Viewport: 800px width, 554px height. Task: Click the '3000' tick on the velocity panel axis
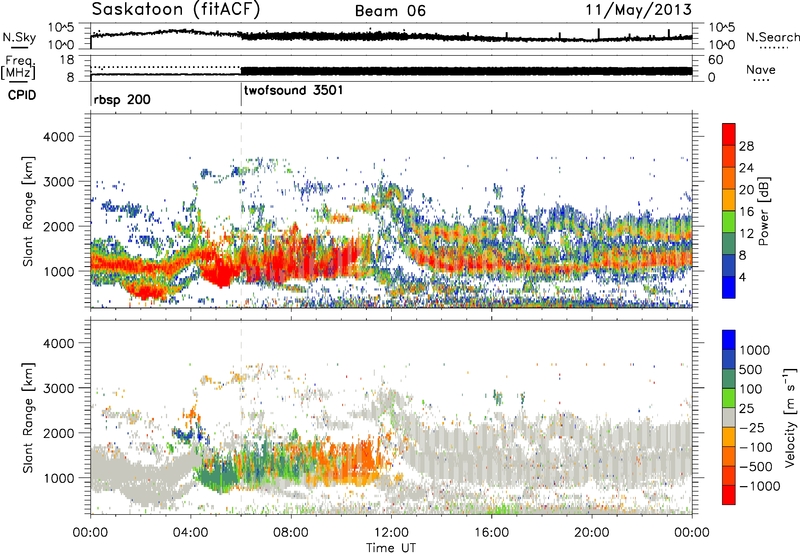58,388
